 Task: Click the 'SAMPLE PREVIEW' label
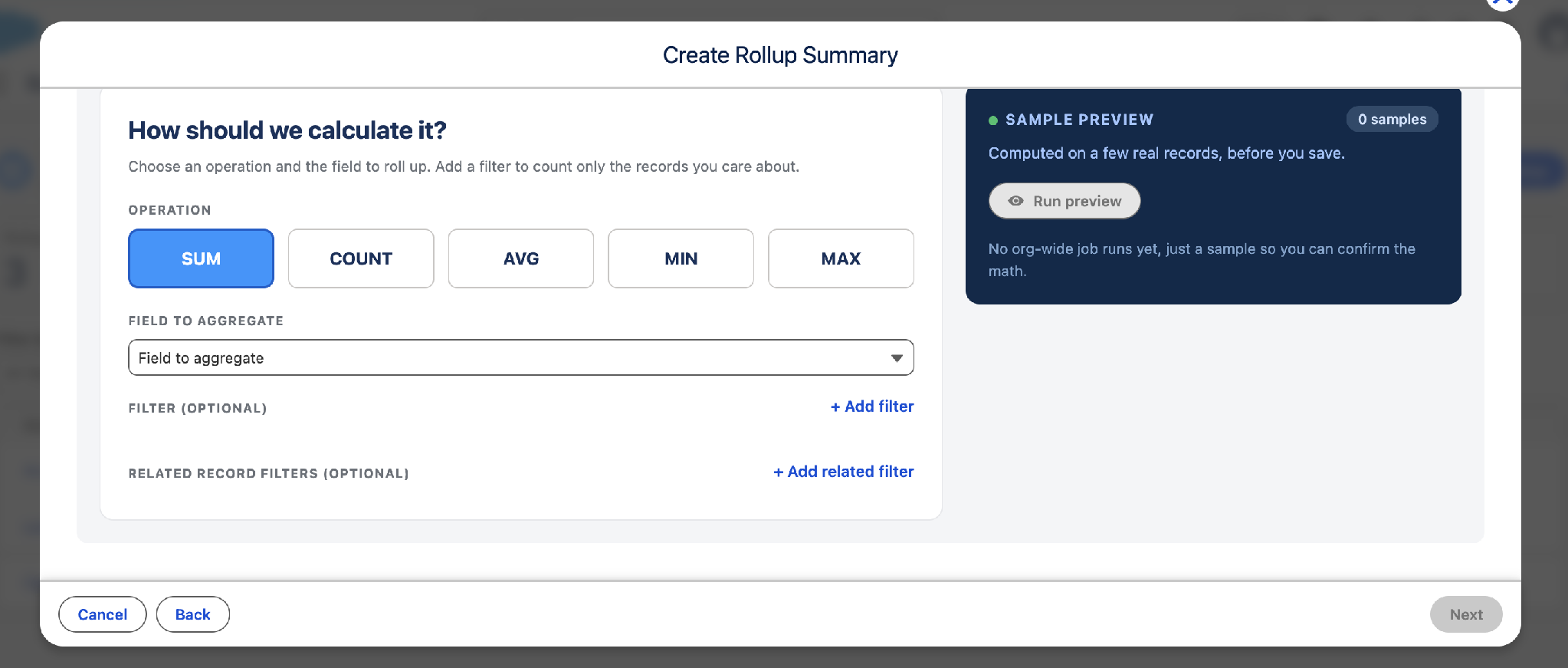tap(1079, 120)
